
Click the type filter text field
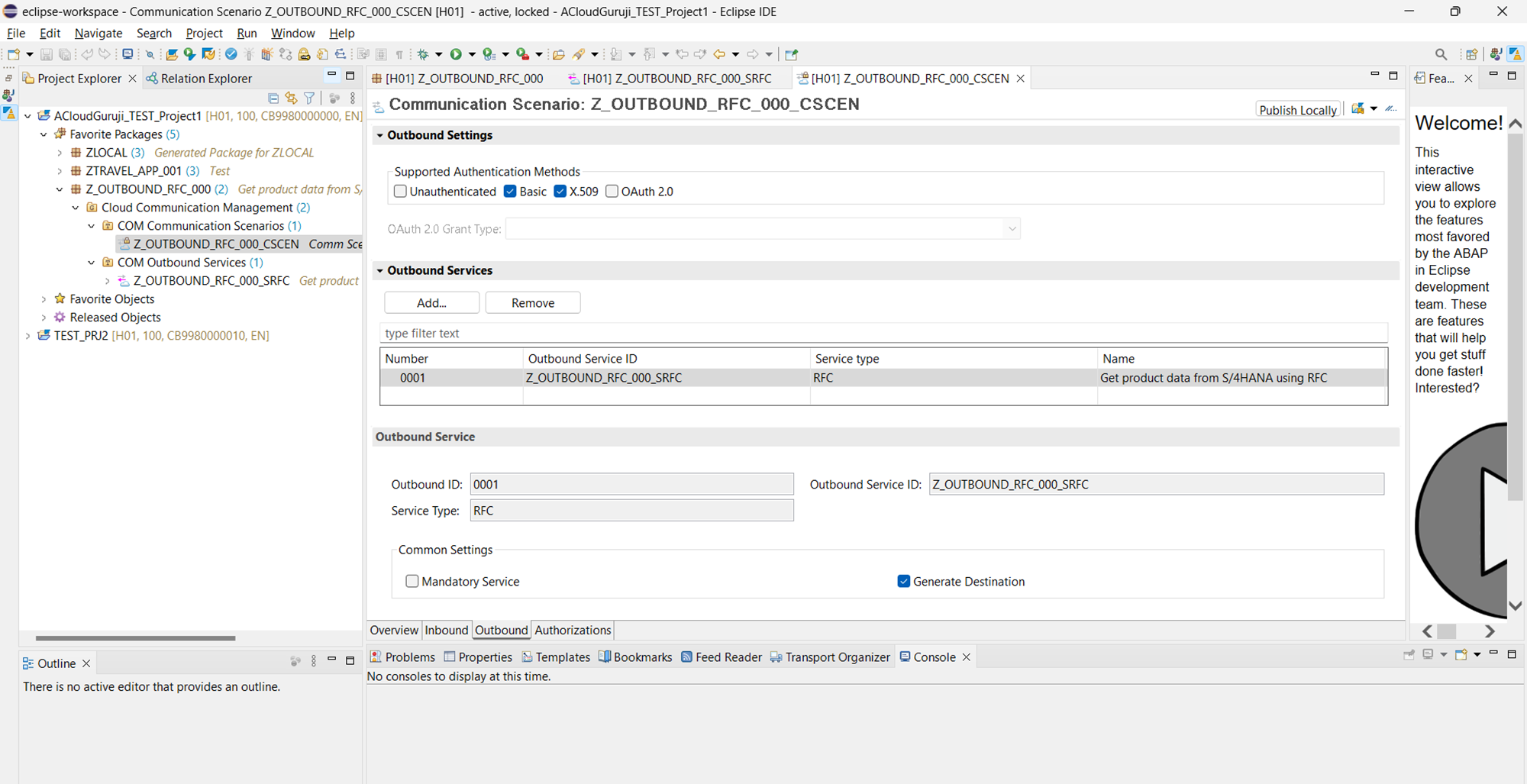(883, 334)
